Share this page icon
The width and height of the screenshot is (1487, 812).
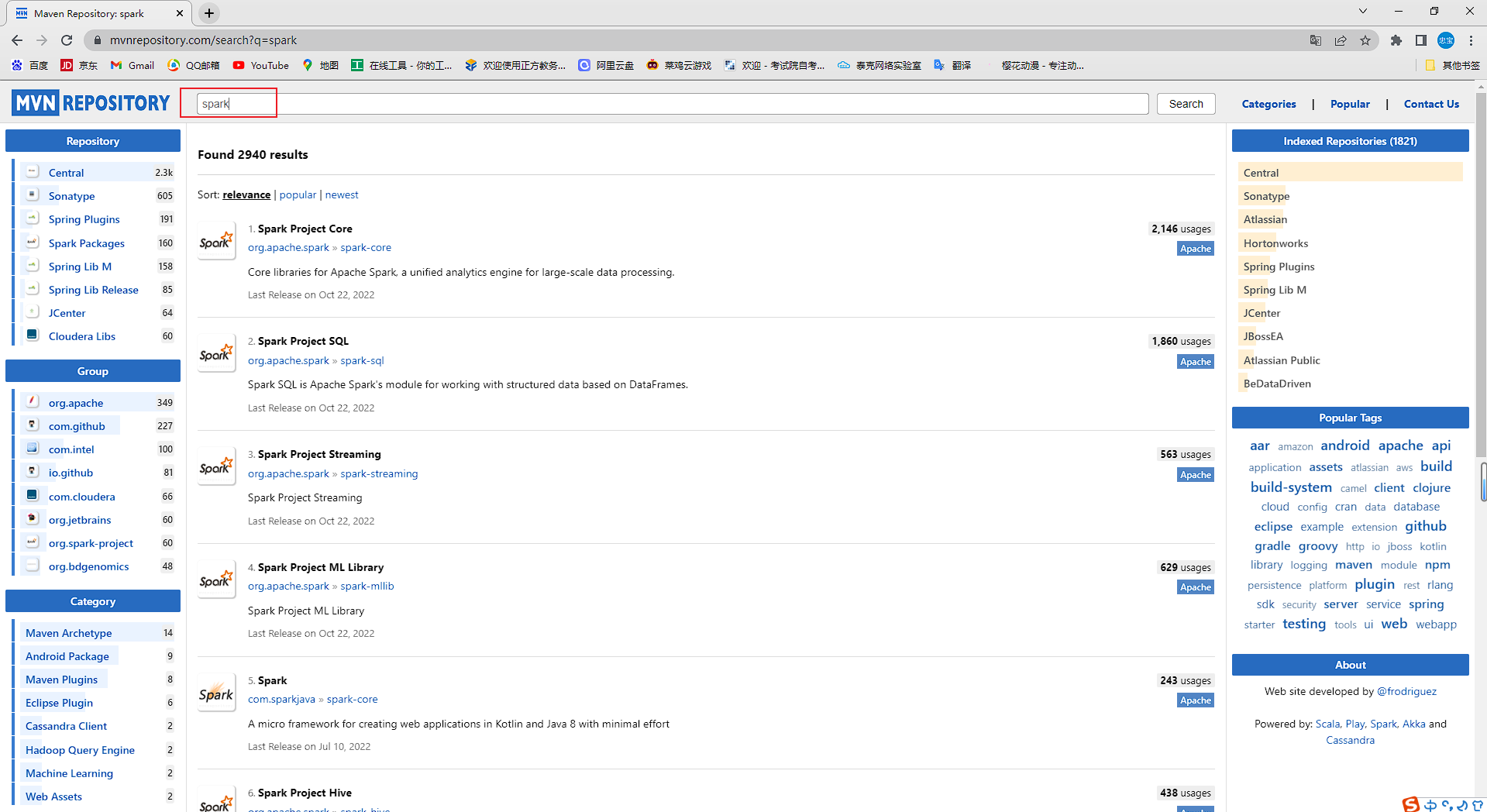(x=1341, y=40)
